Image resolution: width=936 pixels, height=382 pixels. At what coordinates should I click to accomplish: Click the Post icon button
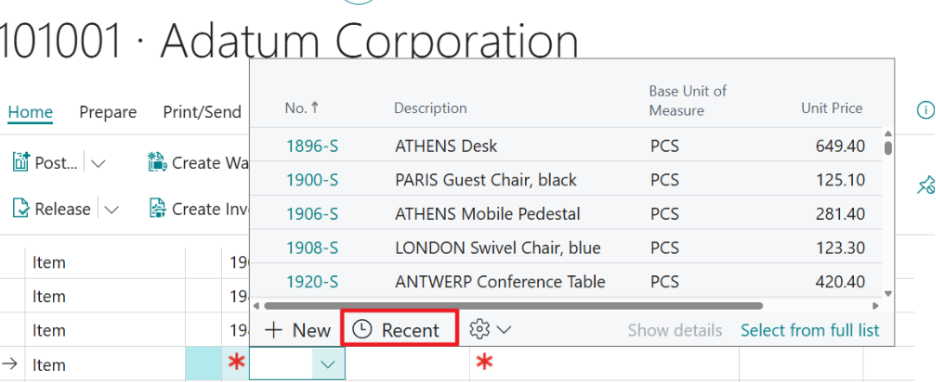pos(21,162)
